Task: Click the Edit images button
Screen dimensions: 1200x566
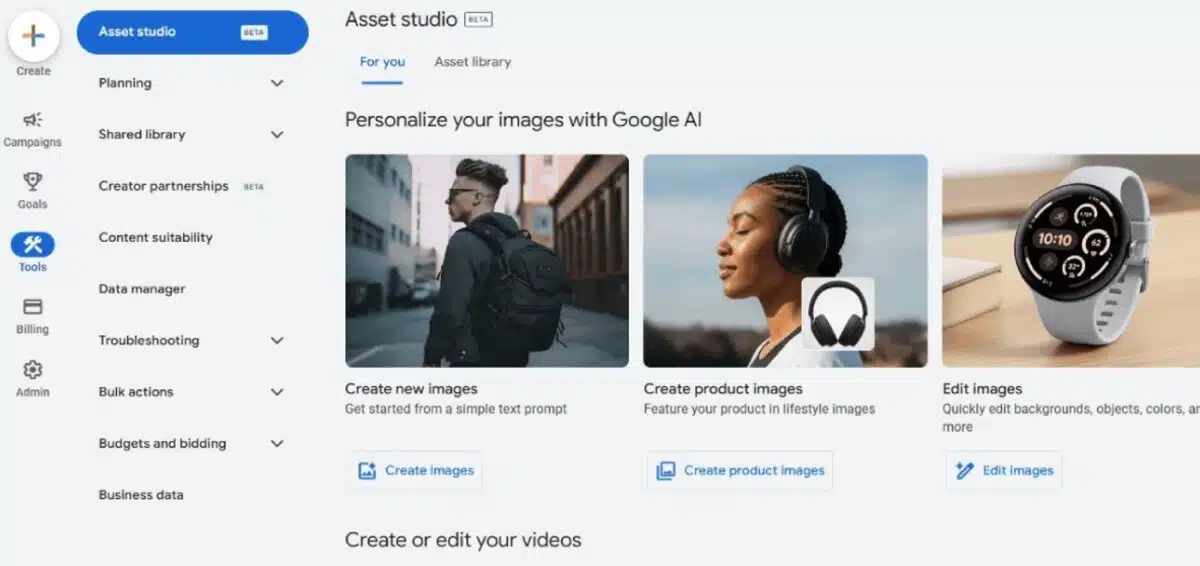Action: [1004, 470]
